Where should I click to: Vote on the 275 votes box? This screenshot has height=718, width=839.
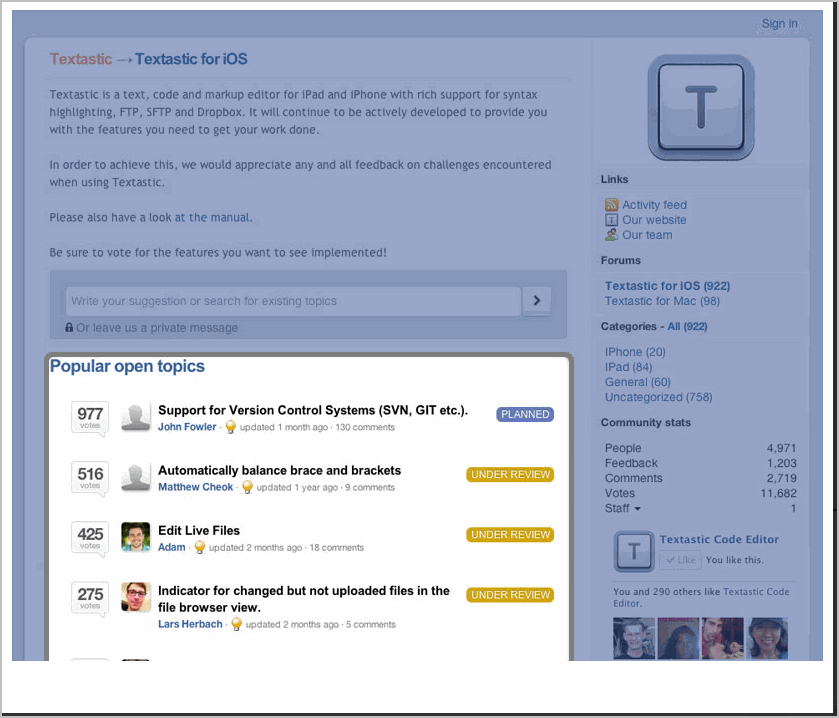coord(90,597)
